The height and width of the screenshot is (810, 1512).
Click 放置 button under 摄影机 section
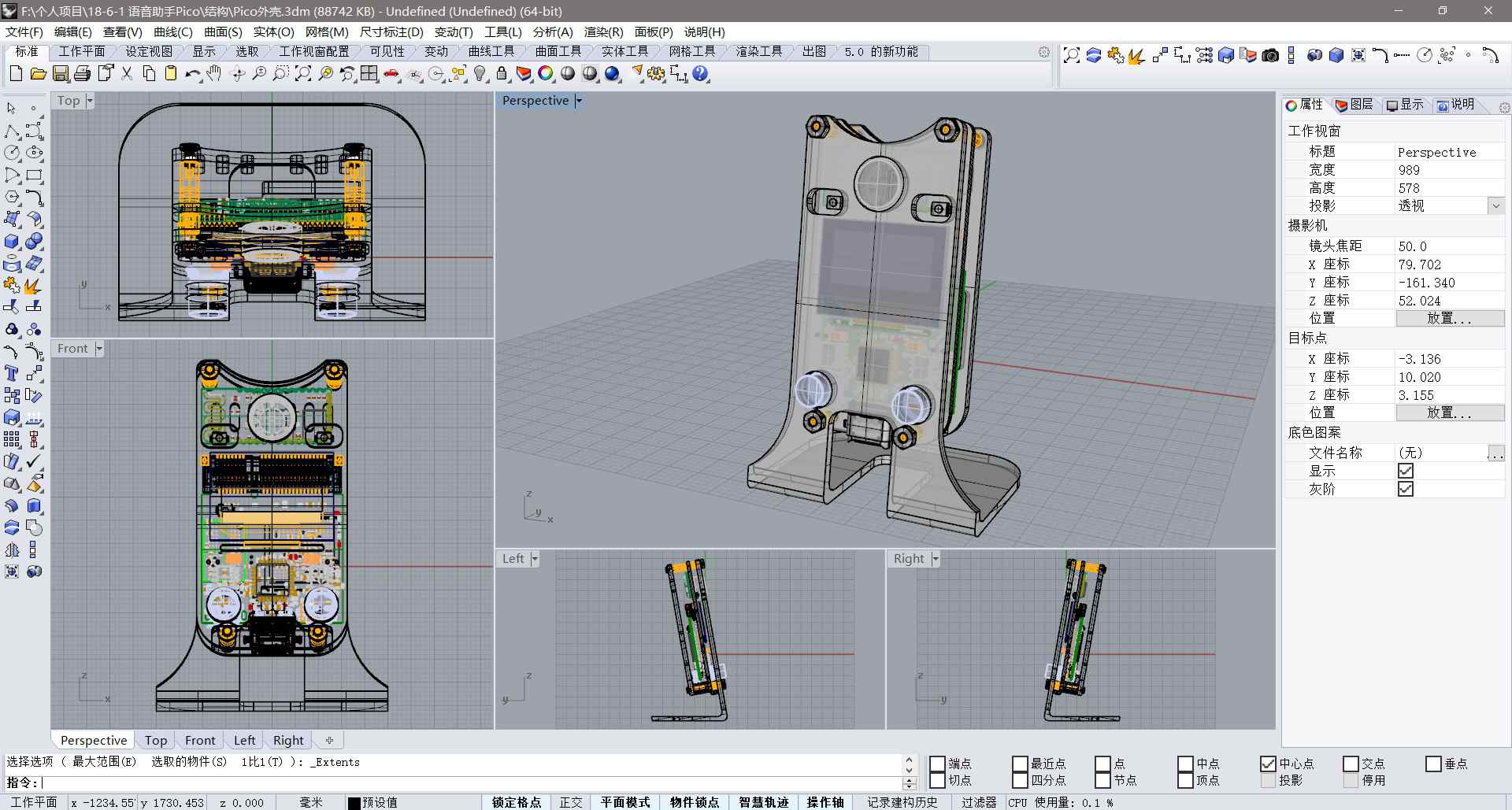tap(1449, 319)
